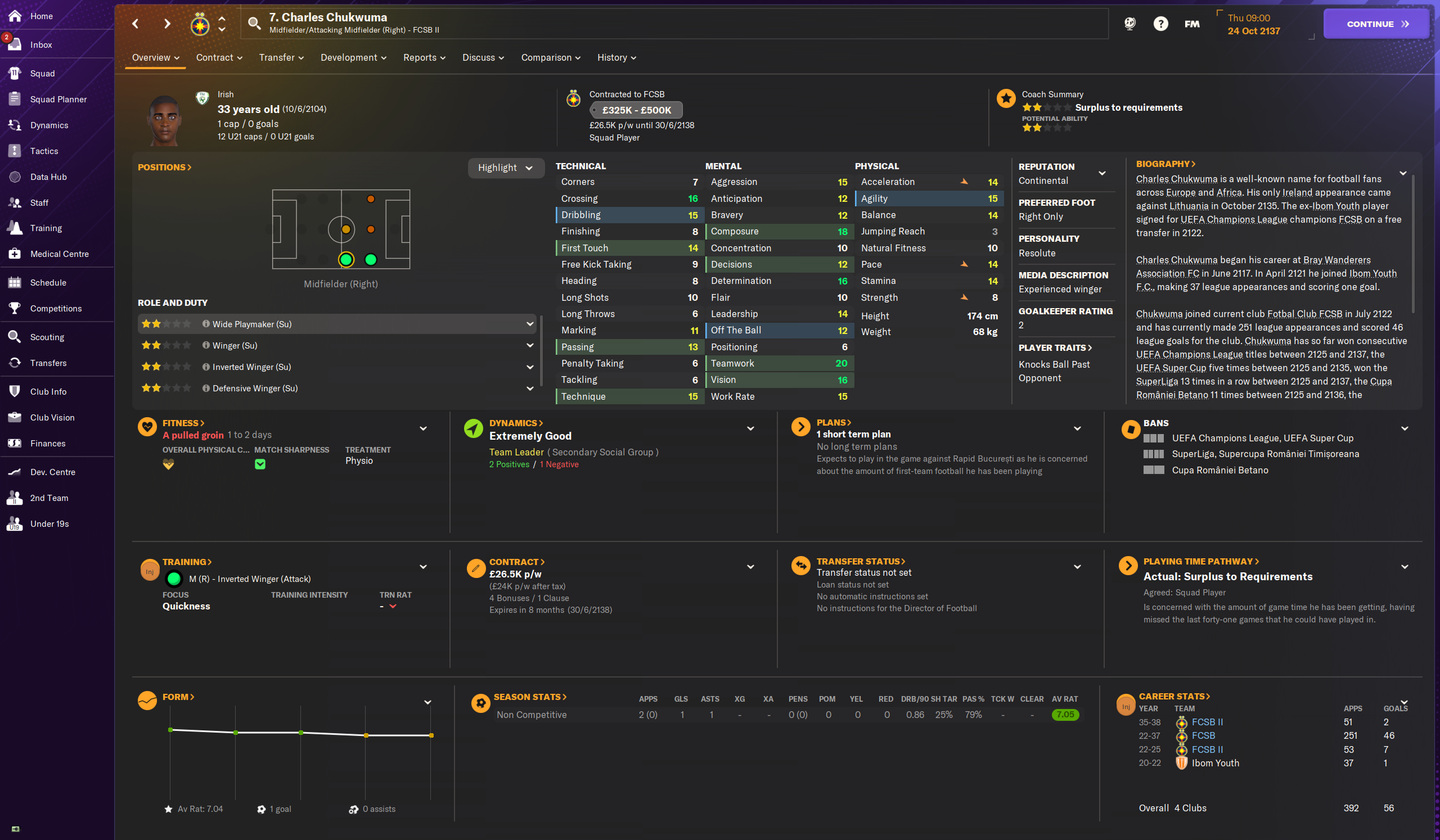The height and width of the screenshot is (840, 1440).
Task: Open the Playing Time Pathway link
Action: click(1200, 562)
